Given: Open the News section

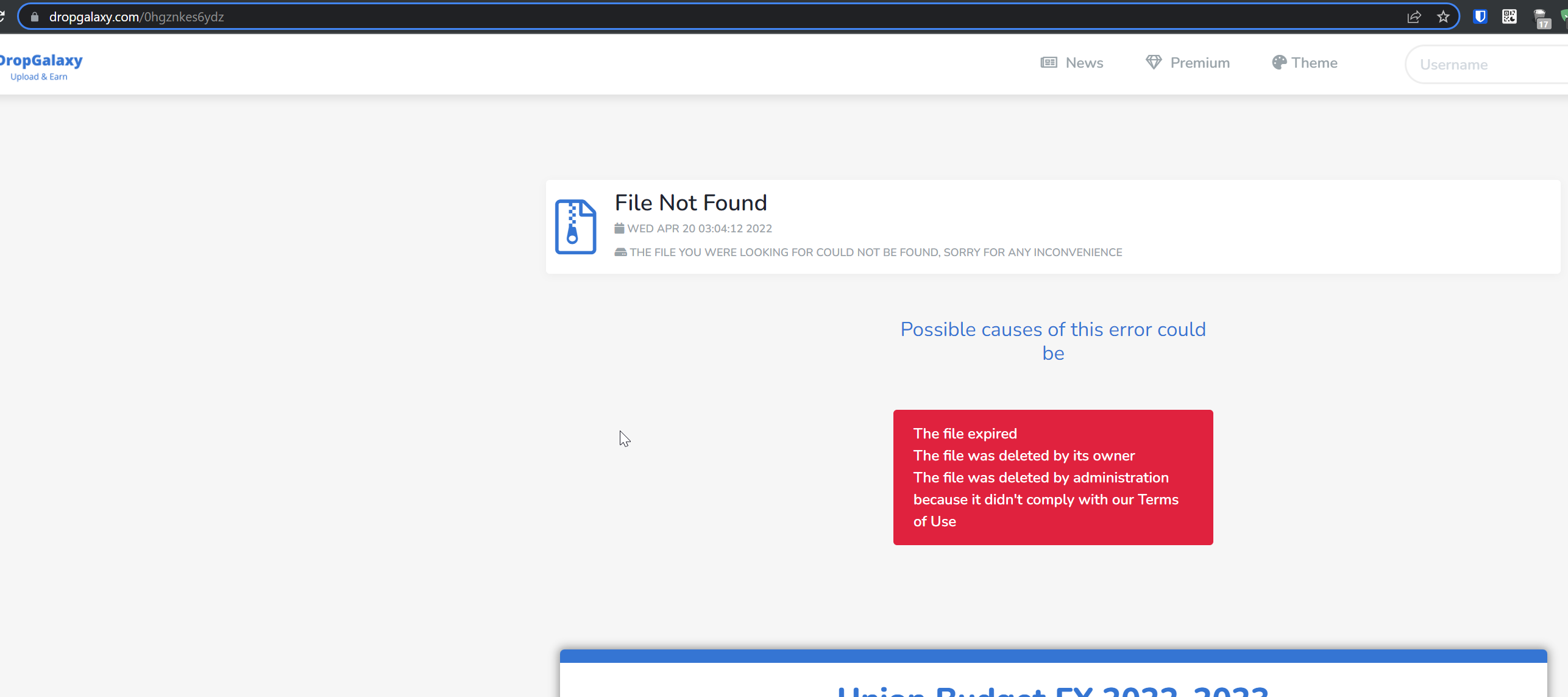Looking at the screenshot, I should coord(1084,62).
